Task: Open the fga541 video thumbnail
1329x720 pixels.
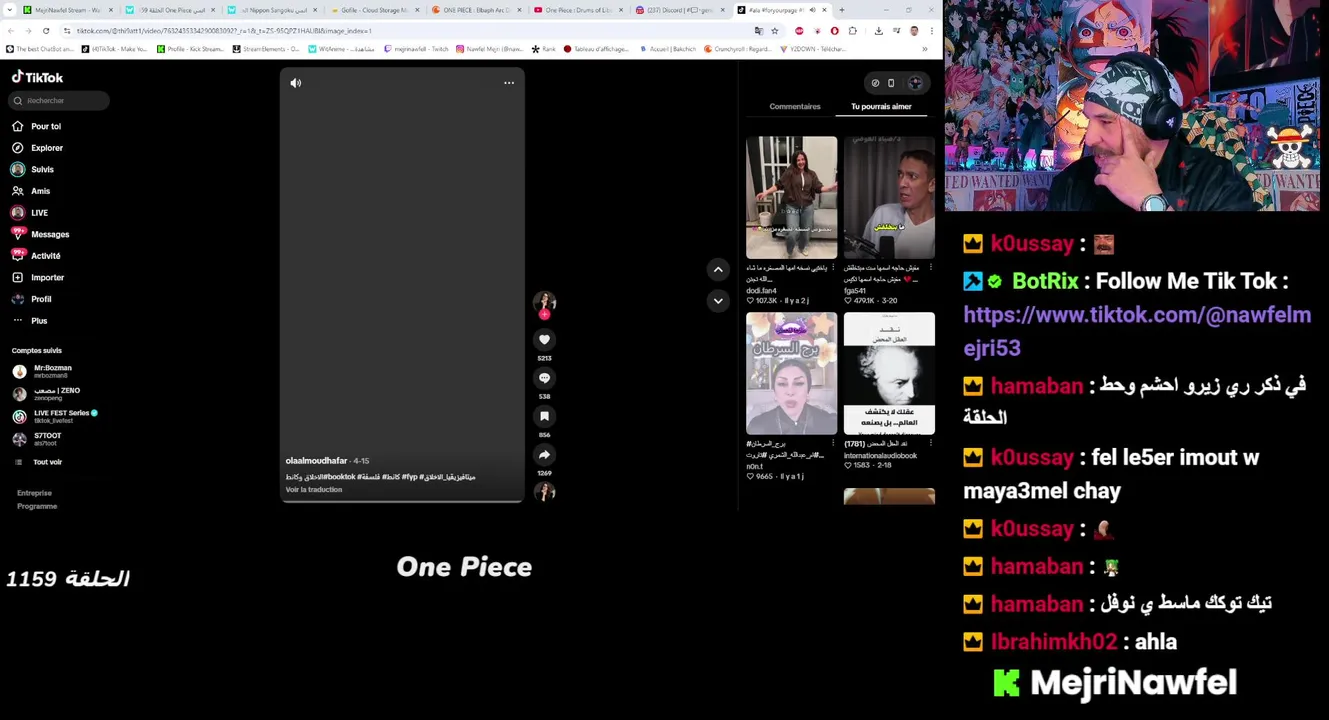Action: pyautogui.click(x=889, y=198)
